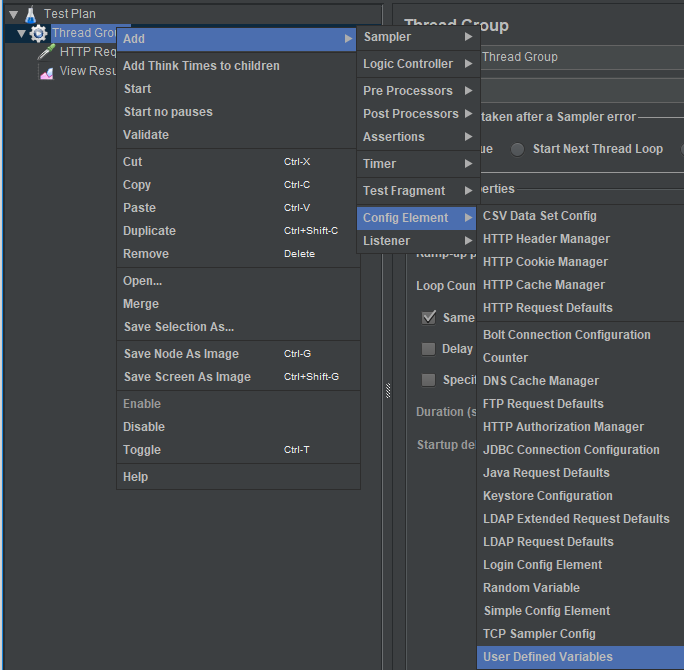Expand the Assertions submenu
Screen dimensions: 684x670
tap(418, 137)
